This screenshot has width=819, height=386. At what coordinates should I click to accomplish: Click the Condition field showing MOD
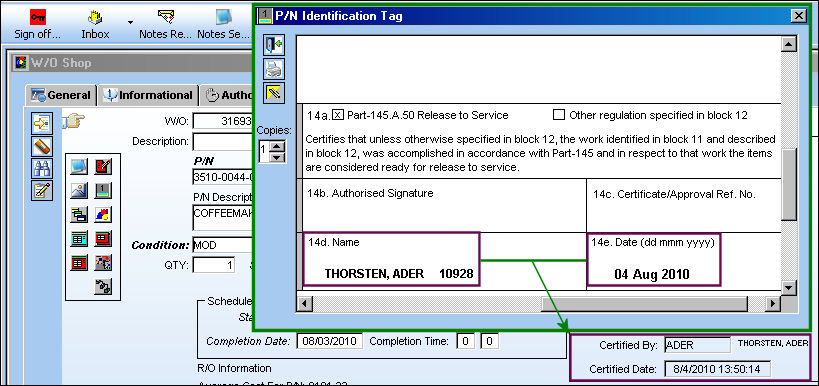click(223, 244)
